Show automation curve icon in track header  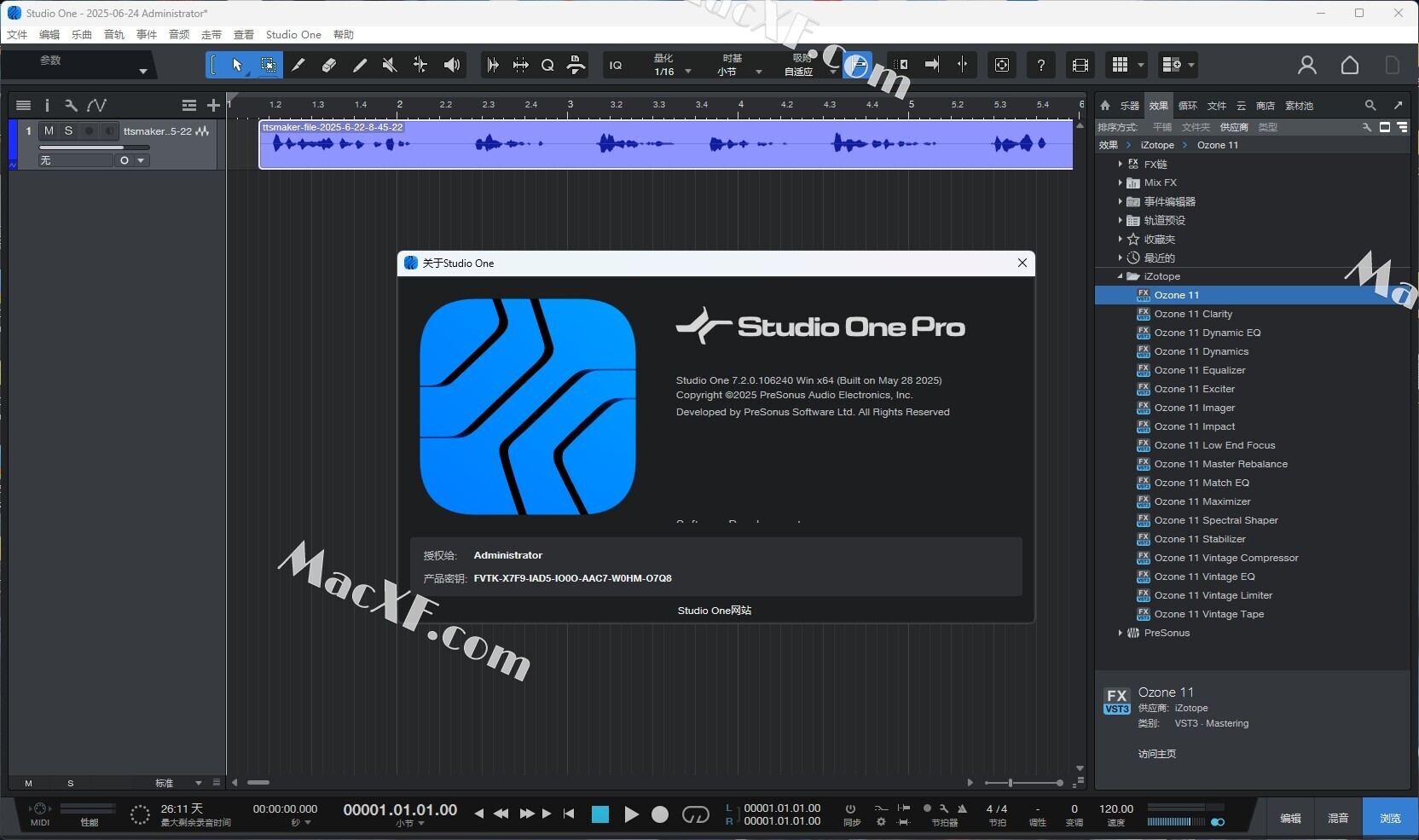(96, 105)
